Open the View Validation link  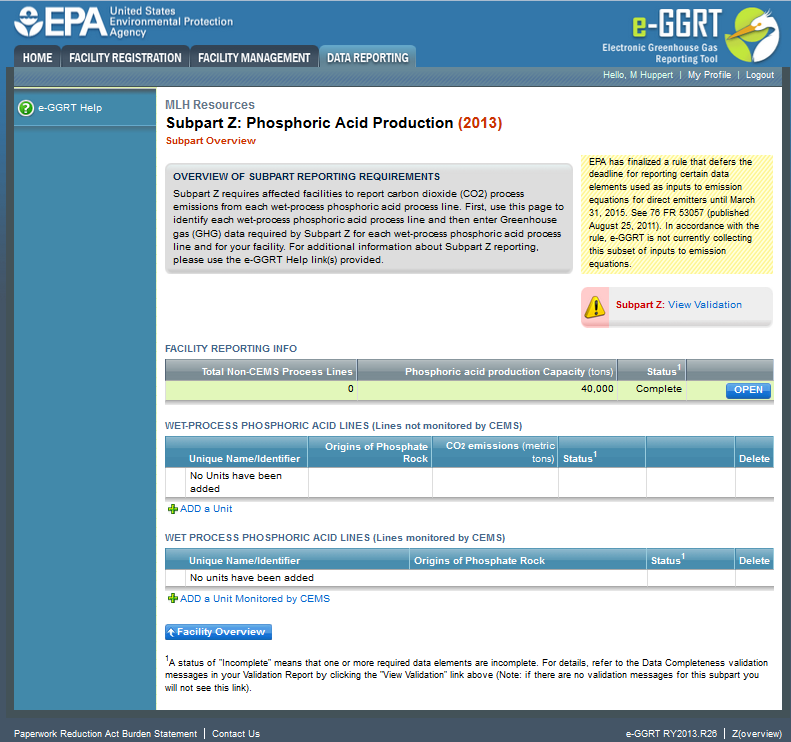point(705,305)
